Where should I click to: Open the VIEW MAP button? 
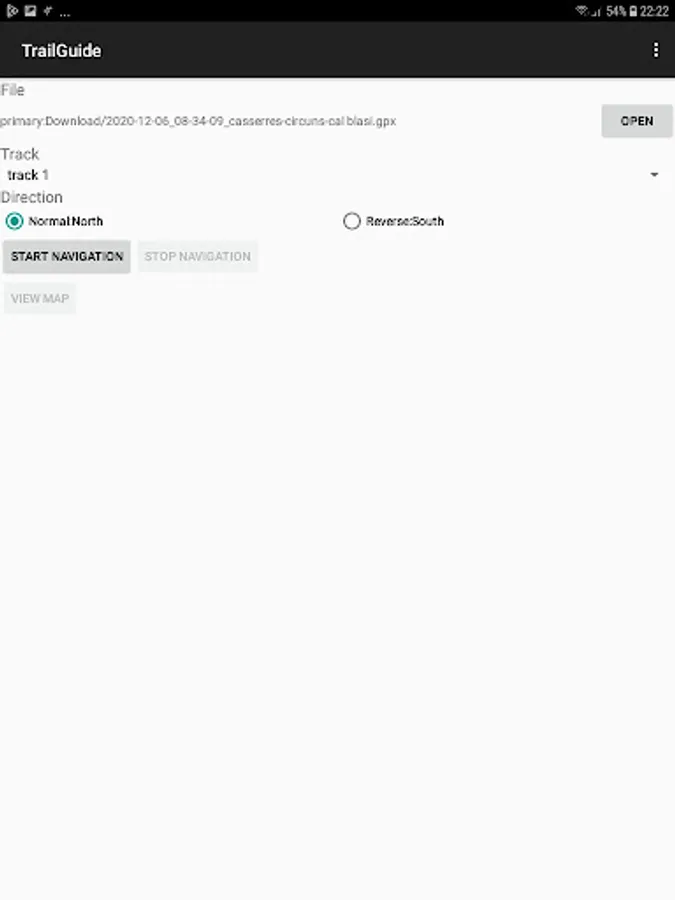(40, 298)
